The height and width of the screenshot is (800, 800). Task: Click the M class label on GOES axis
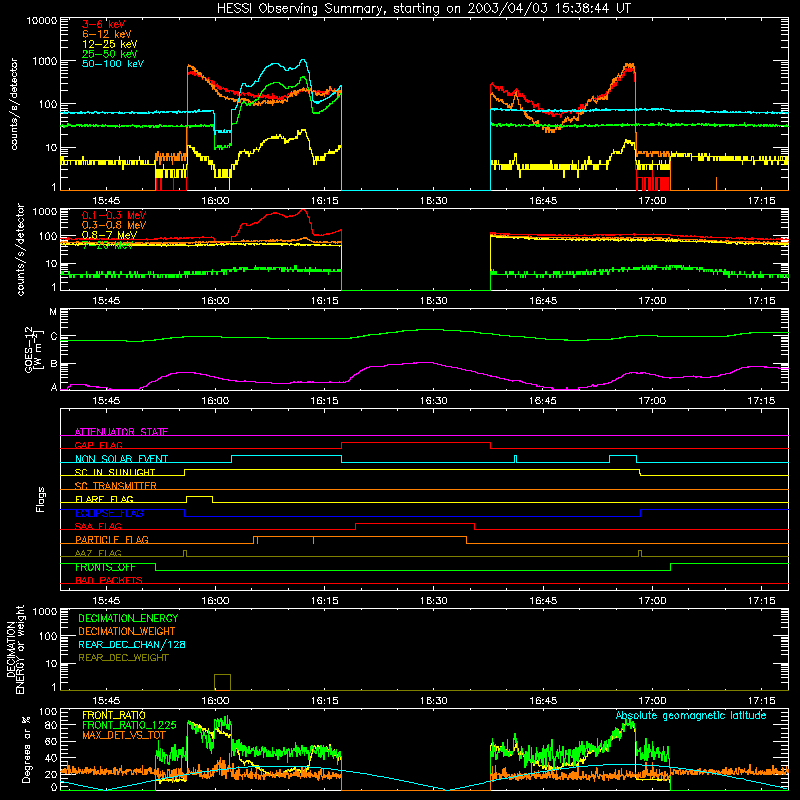(53, 312)
